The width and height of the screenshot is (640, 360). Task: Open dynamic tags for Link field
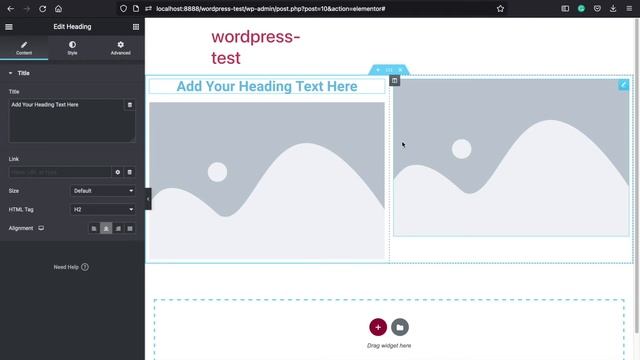(x=130, y=172)
